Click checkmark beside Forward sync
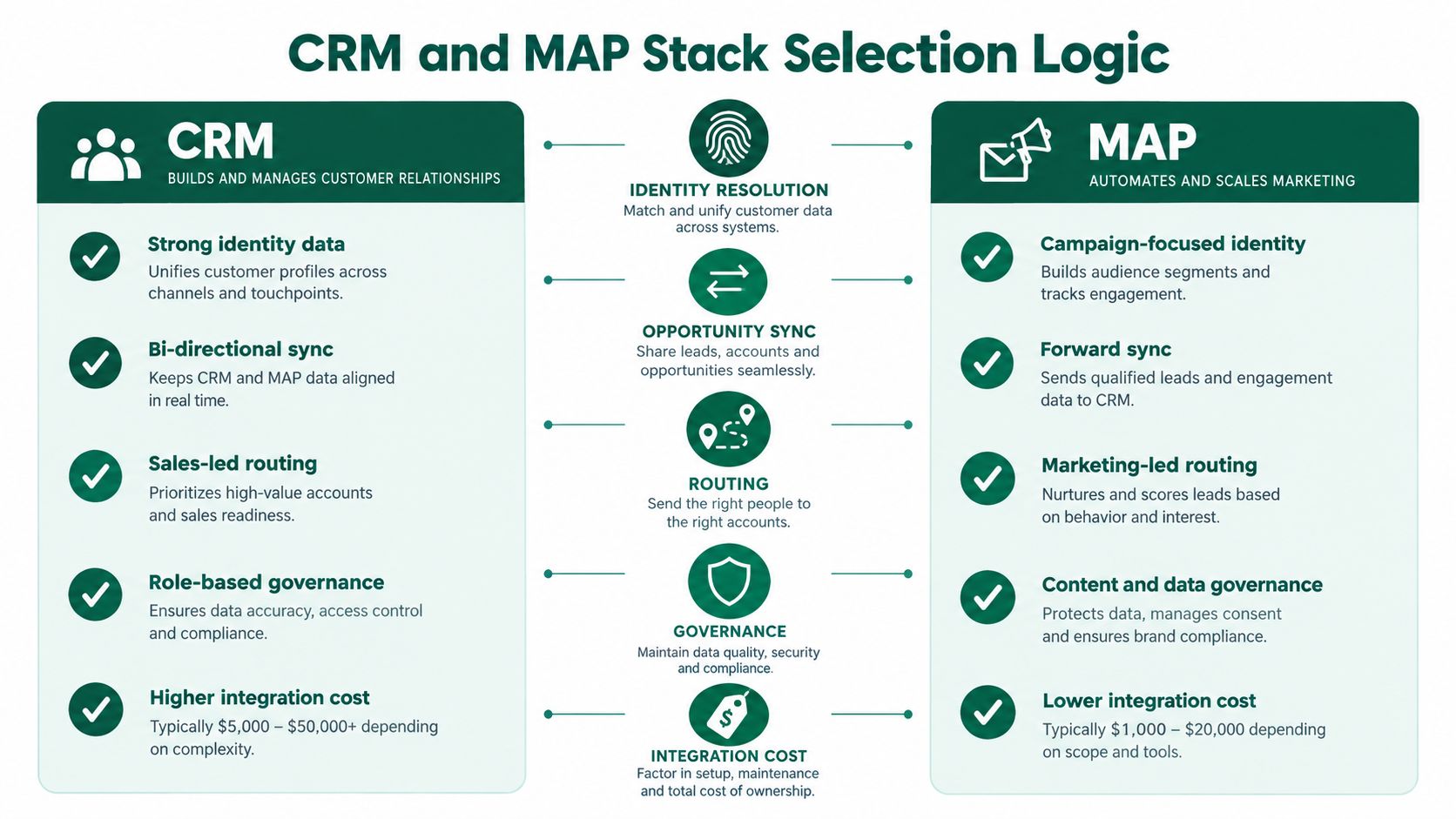 tap(987, 363)
